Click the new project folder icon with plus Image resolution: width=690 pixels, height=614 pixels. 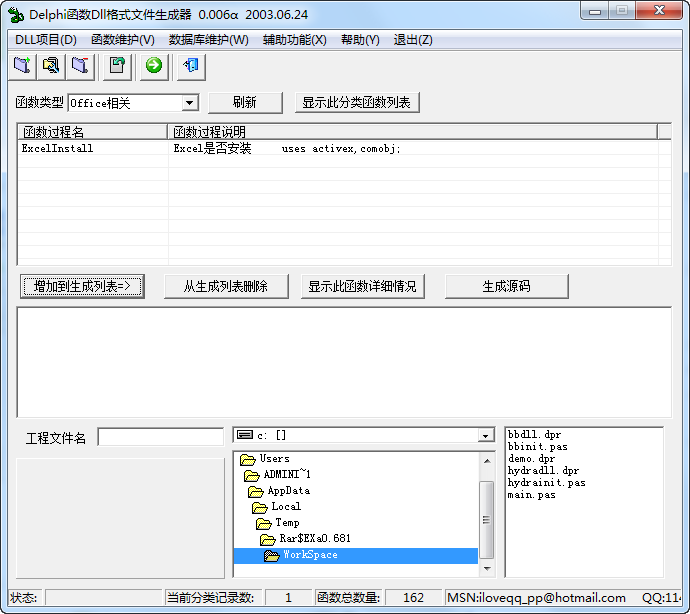pyautogui.click(x=22, y=66)
